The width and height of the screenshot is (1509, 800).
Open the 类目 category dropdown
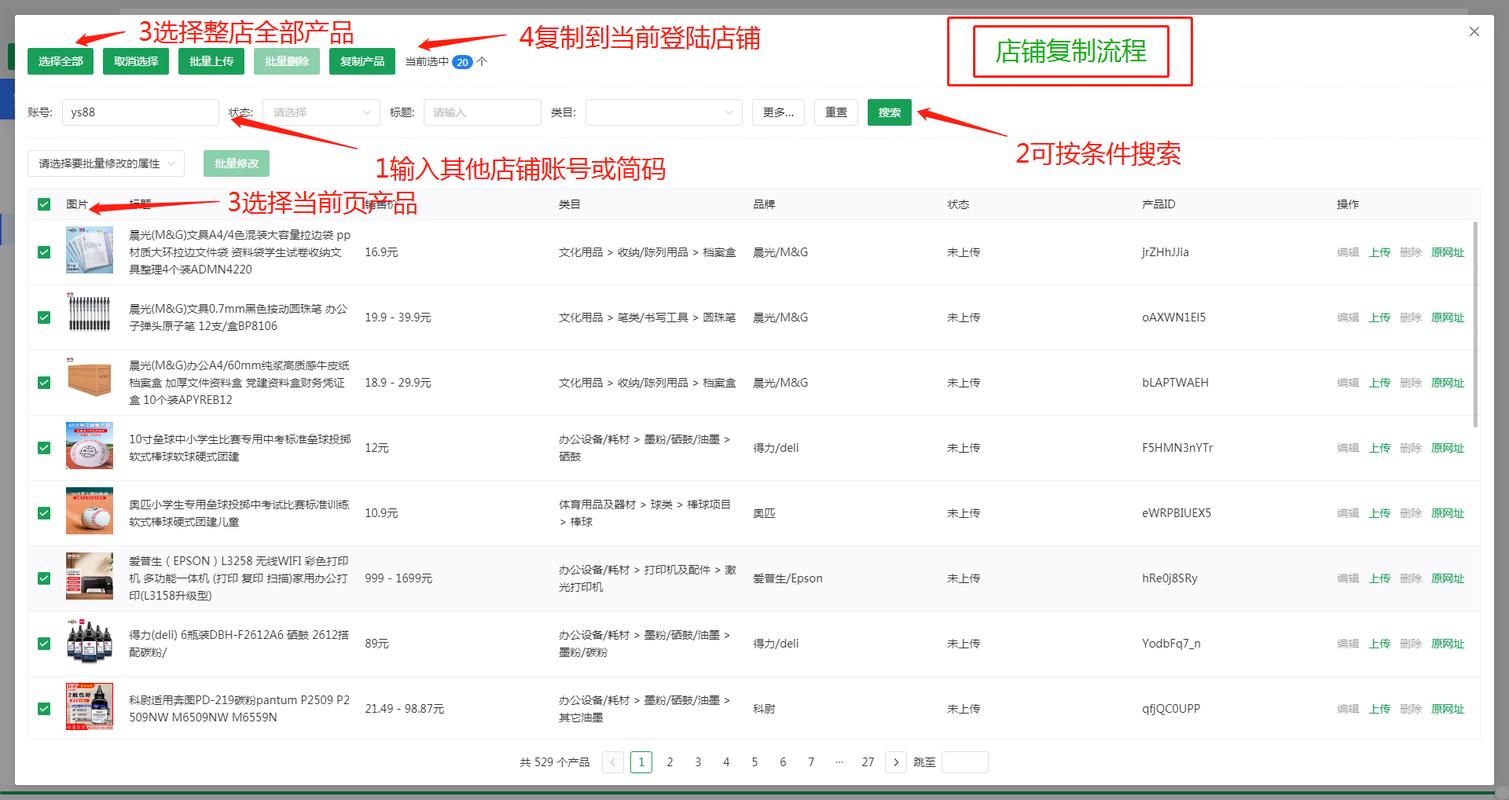(x=663, y=112)
